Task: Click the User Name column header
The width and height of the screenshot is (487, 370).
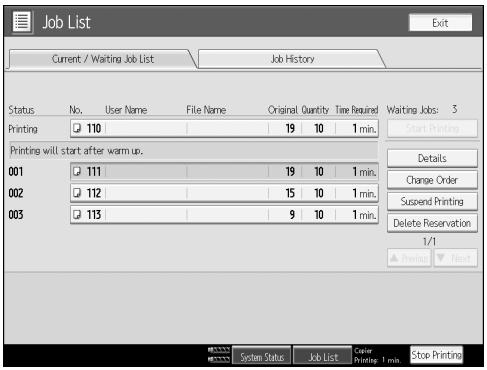Action: [x=126, y=110]
